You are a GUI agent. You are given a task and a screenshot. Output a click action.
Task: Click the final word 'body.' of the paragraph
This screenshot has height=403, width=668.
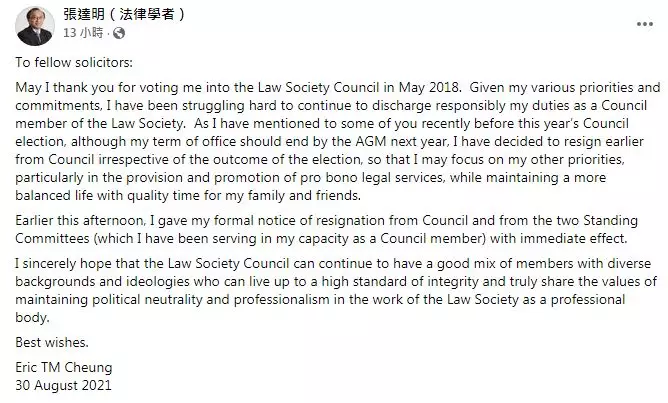pyautogui.click(x=32, y=322)
